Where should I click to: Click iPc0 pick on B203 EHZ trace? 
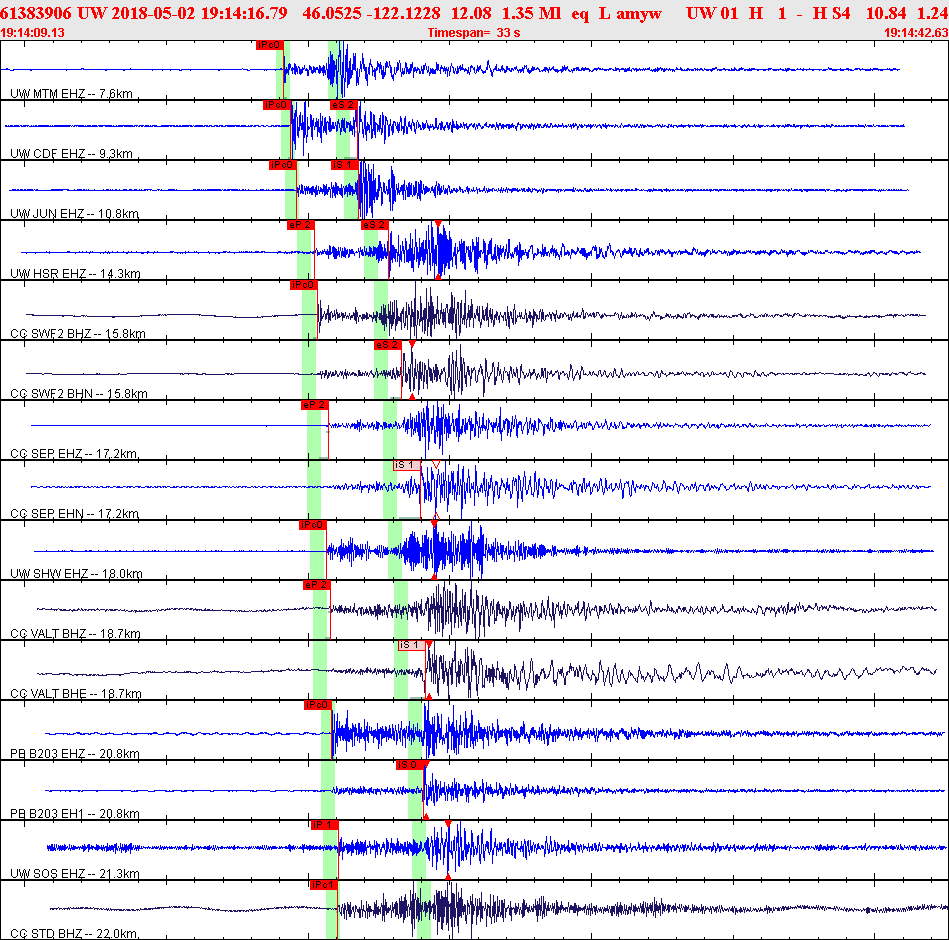click(318, 705)
